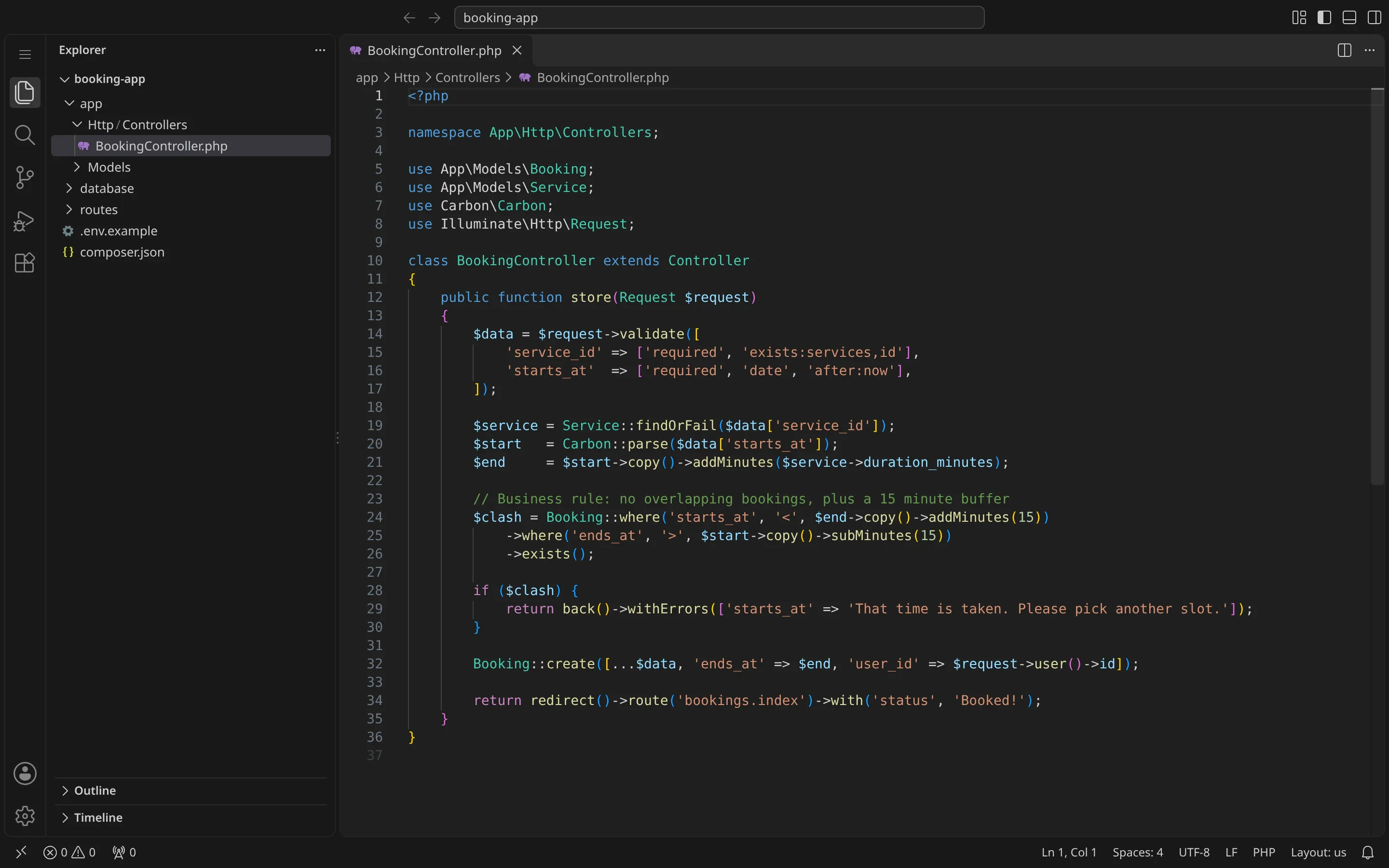
Task: Toggle the secondary side bar
Action: 1374,18
